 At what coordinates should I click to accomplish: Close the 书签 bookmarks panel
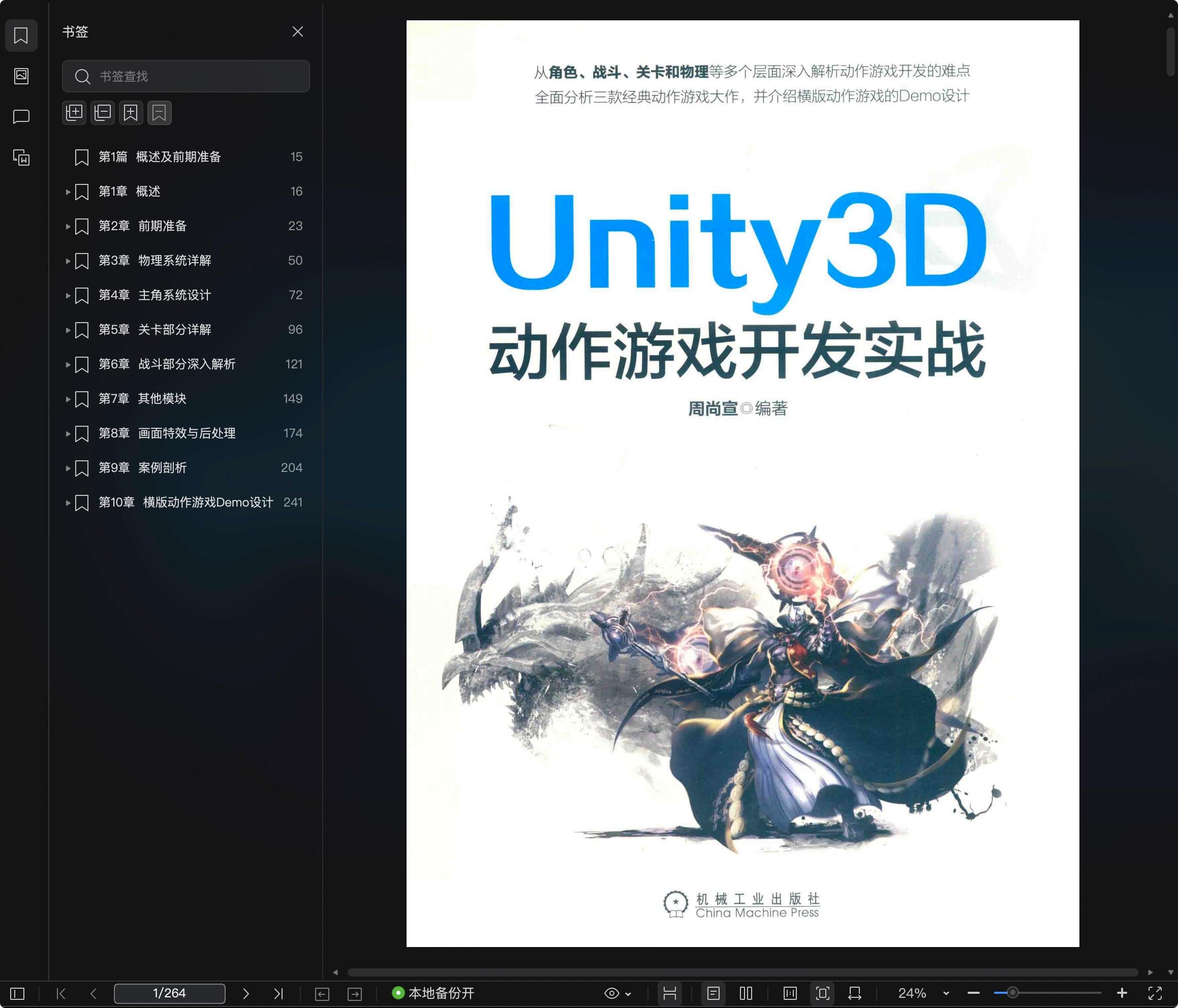click(297, 32)
